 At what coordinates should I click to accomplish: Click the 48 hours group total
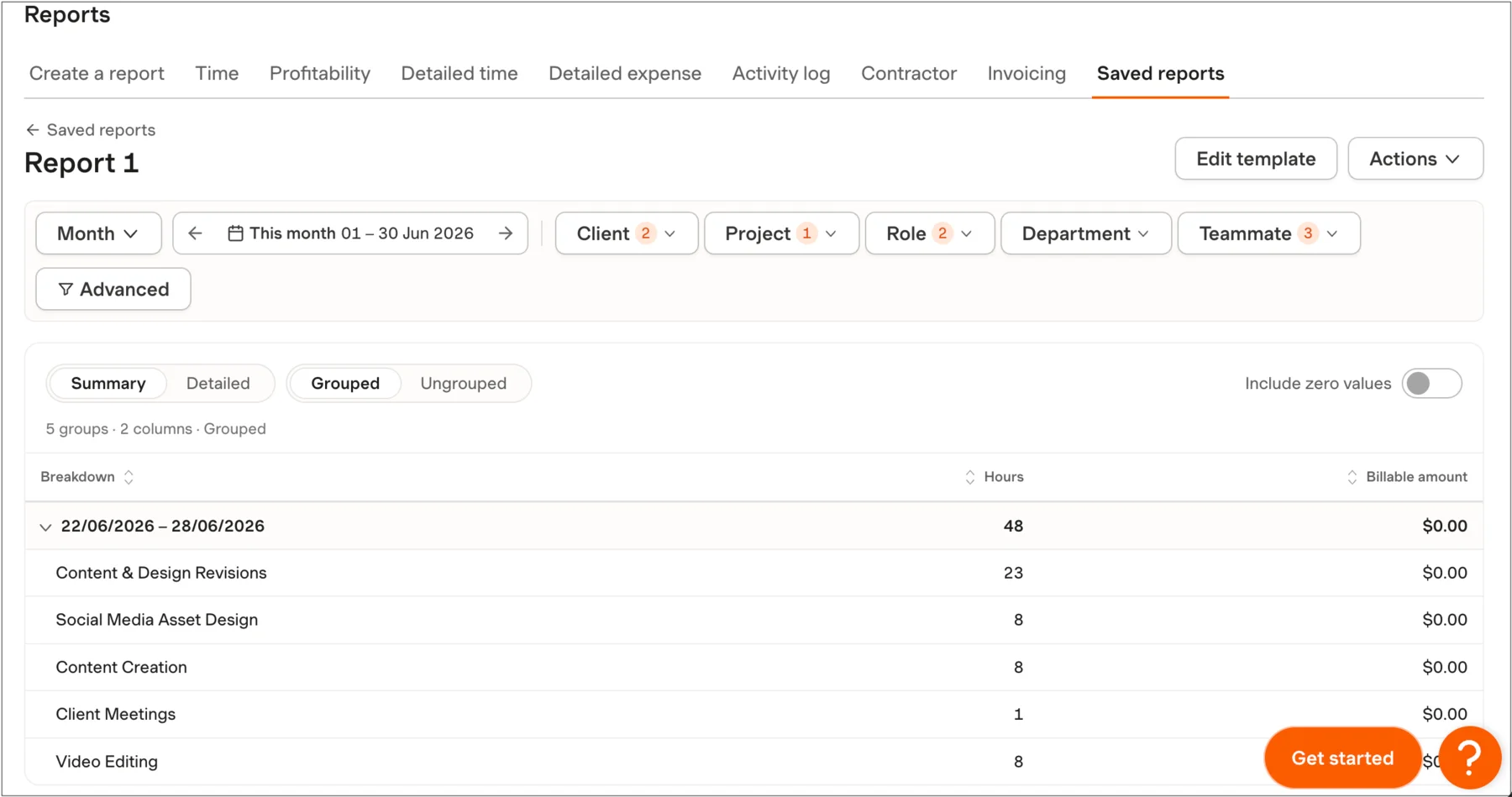pos(1013,527)
